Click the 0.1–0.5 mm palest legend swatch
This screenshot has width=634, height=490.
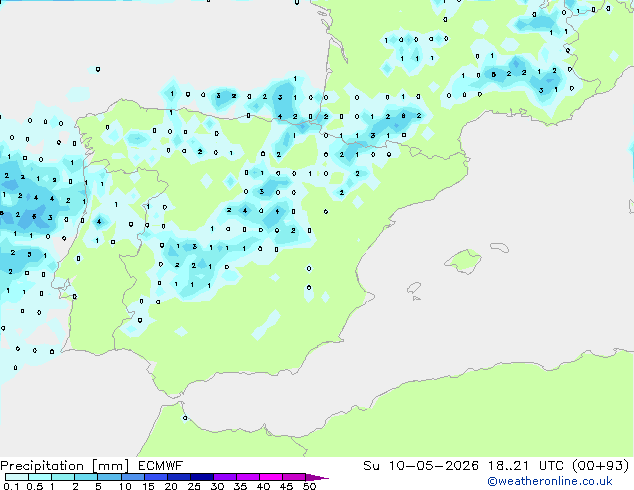pyautogui.click(x=17, y=477)
